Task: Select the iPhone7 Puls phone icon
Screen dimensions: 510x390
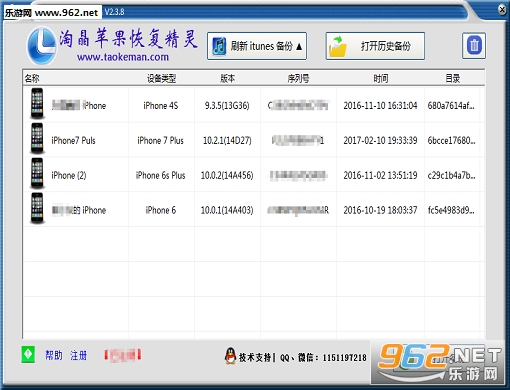Action: click(37, 139)
